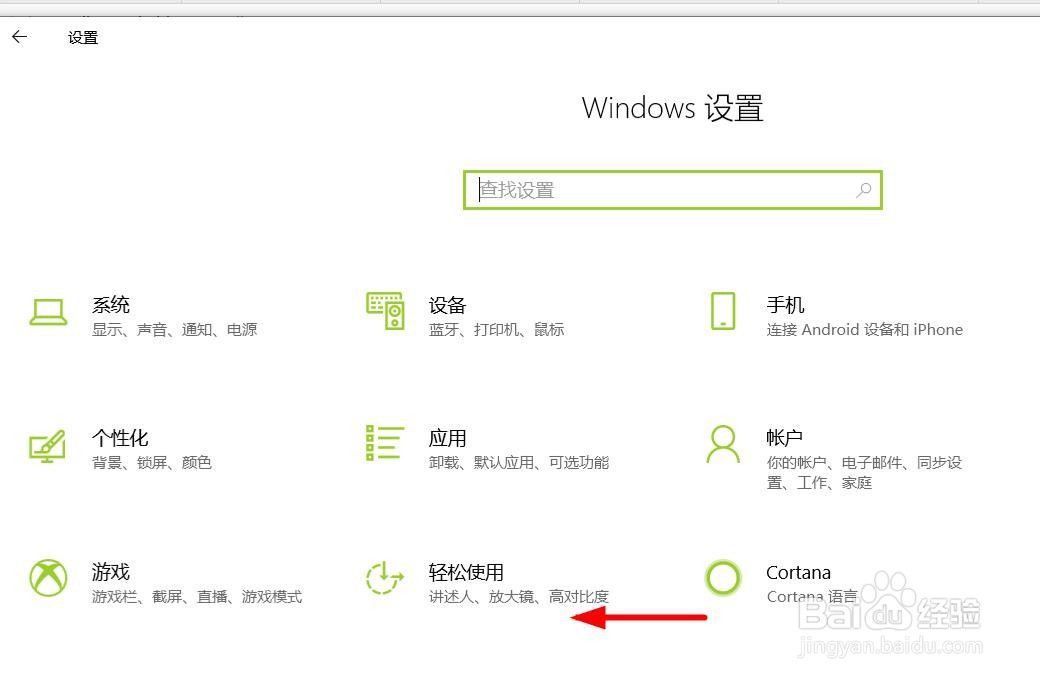The width and height of the screenshot is (1040, 682).
Task: Click the text 讲述人、放大镜、高对比度
Action: pos(519,596)
